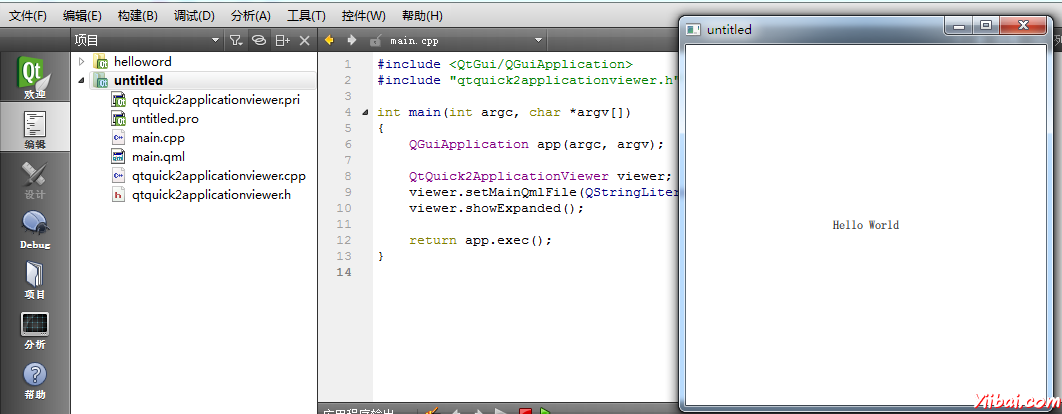1062x414 pixels.
Task: Click the split panel icon in project header
Action: [283, 40]
